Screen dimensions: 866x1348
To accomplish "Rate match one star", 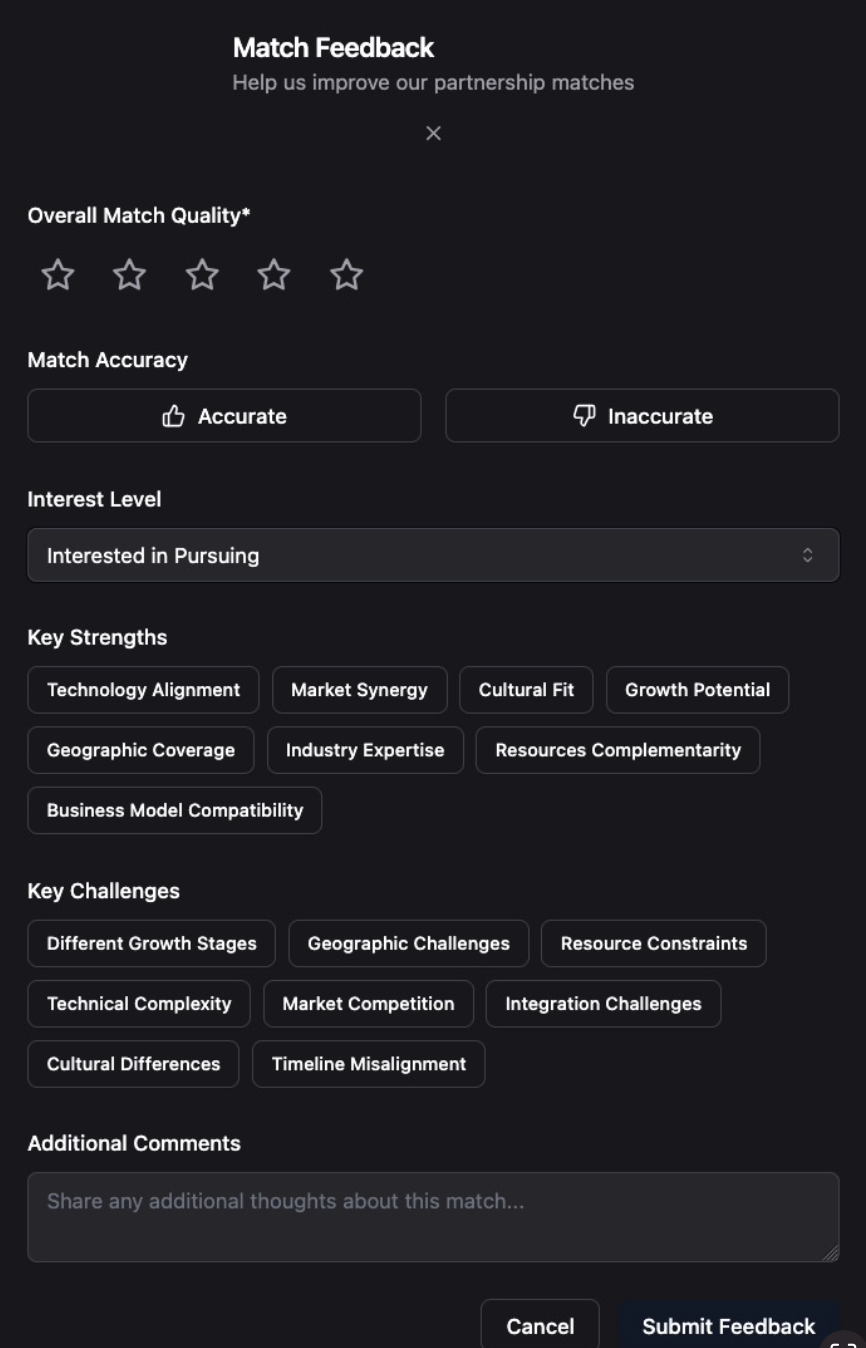I will click(x=58, y=275).
